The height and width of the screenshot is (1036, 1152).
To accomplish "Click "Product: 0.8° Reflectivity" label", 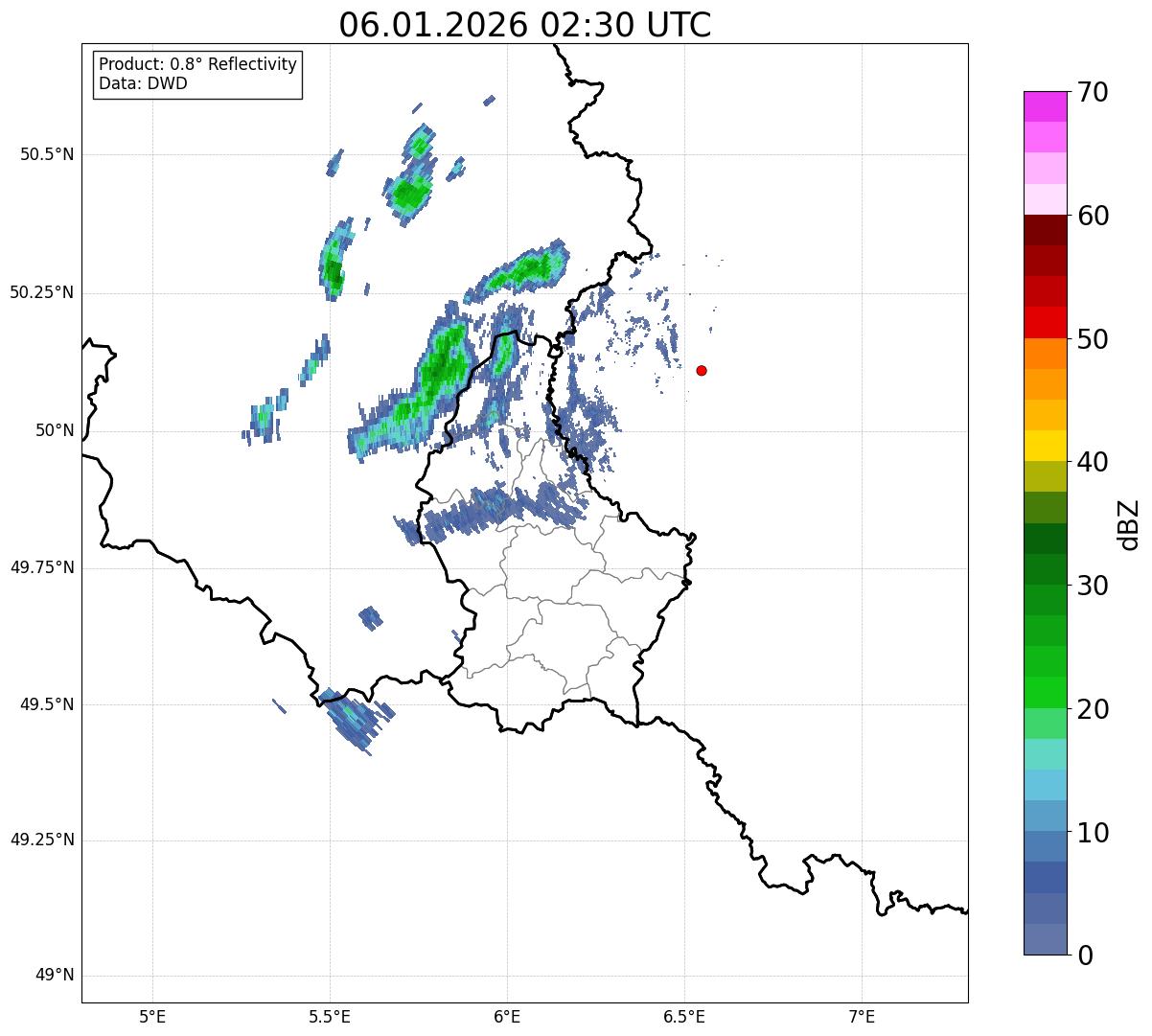I will [198, 64].
